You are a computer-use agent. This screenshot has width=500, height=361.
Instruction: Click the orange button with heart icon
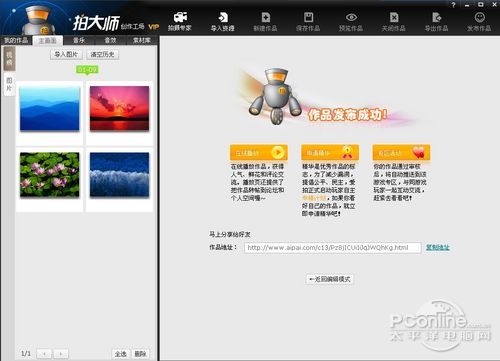coord(401,153)
